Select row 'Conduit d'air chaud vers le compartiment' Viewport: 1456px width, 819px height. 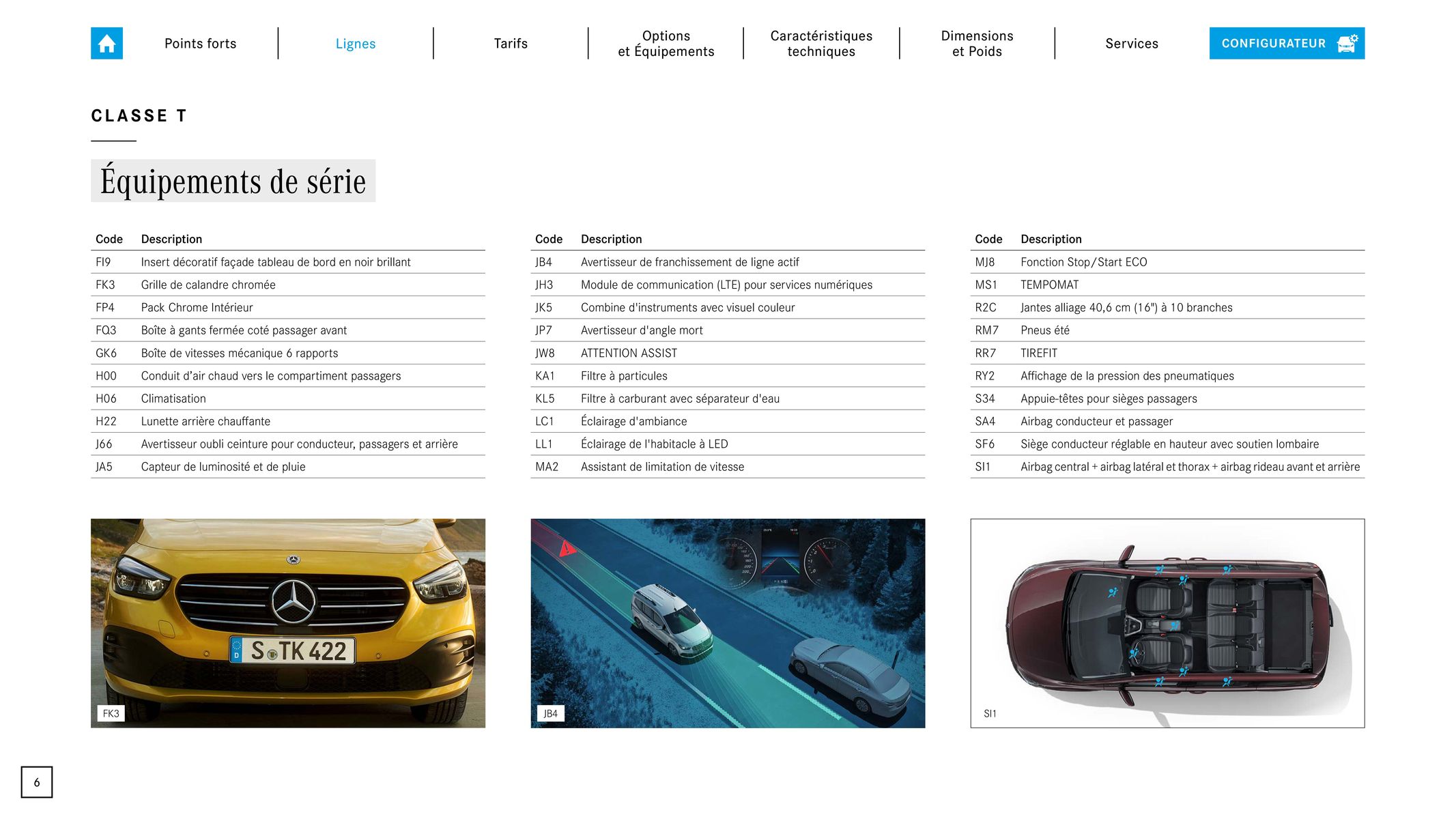click(288, 375)
